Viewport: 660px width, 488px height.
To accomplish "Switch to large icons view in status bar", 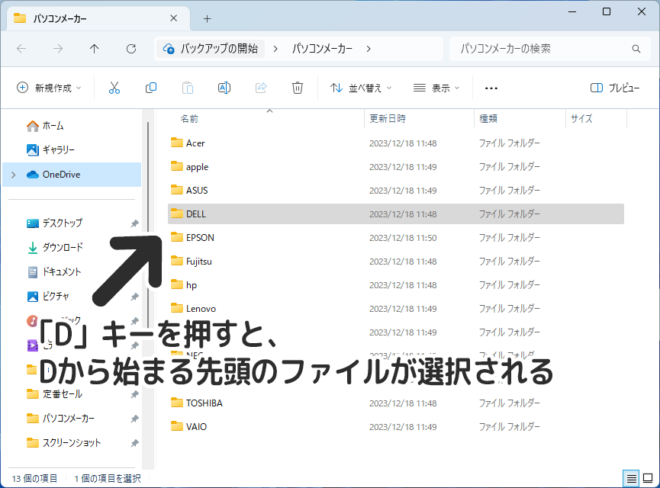I will pos(648,478).
